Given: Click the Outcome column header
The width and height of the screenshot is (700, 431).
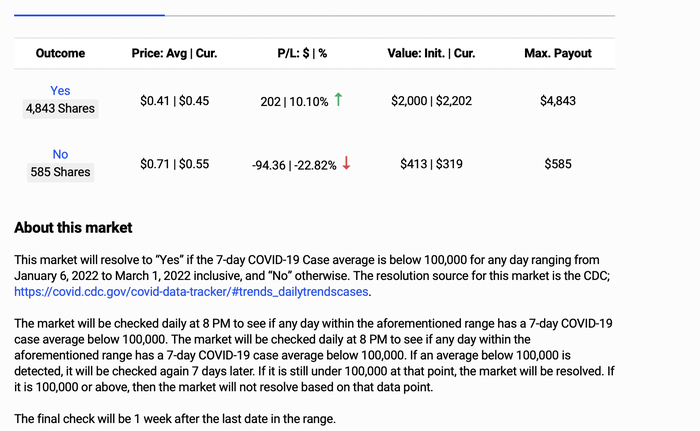Looking at the screenshot, I should (x=60, y=53).
